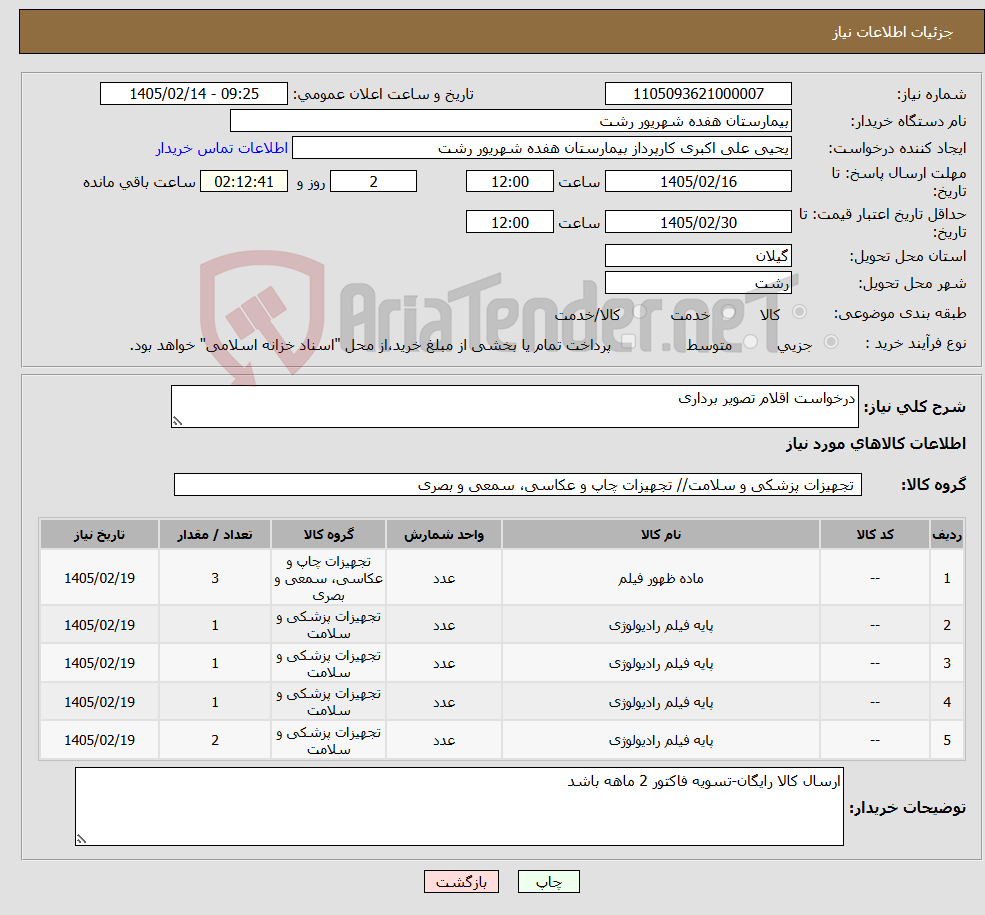Click row number 4 cell

[x=947, y=702]
